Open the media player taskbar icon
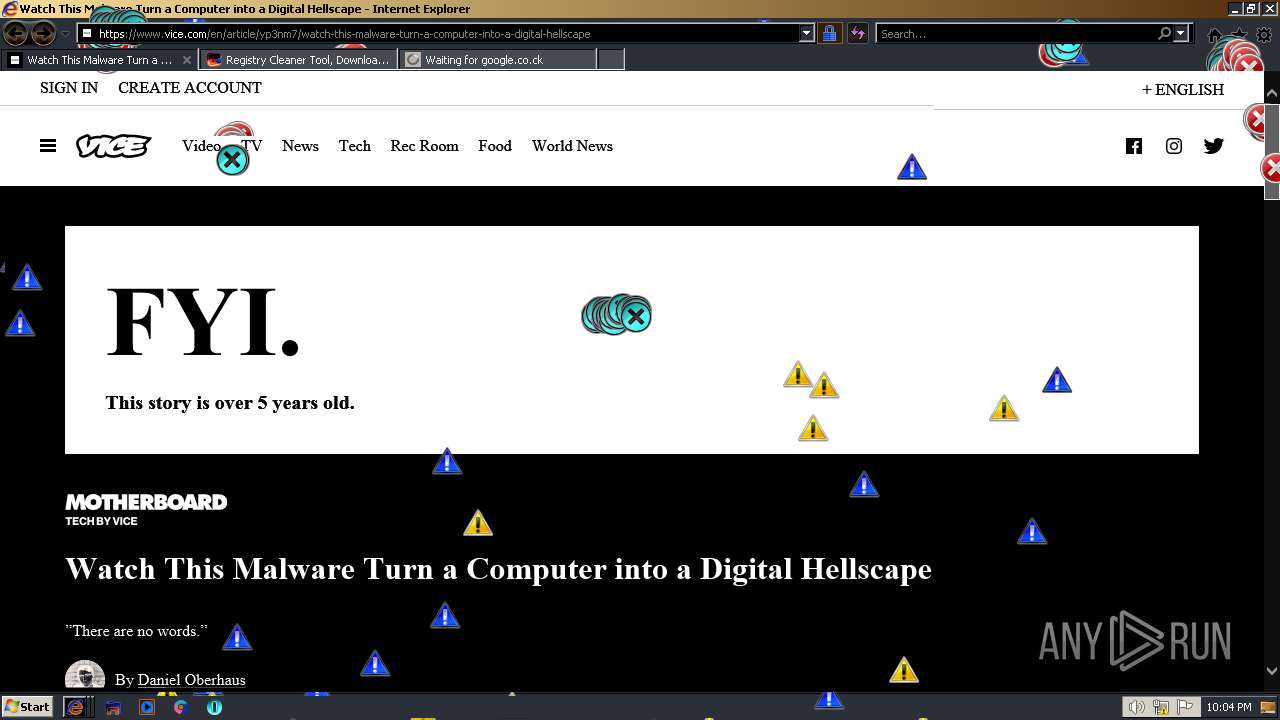Viewport: 1280px width, 720px height. point(147,707)
